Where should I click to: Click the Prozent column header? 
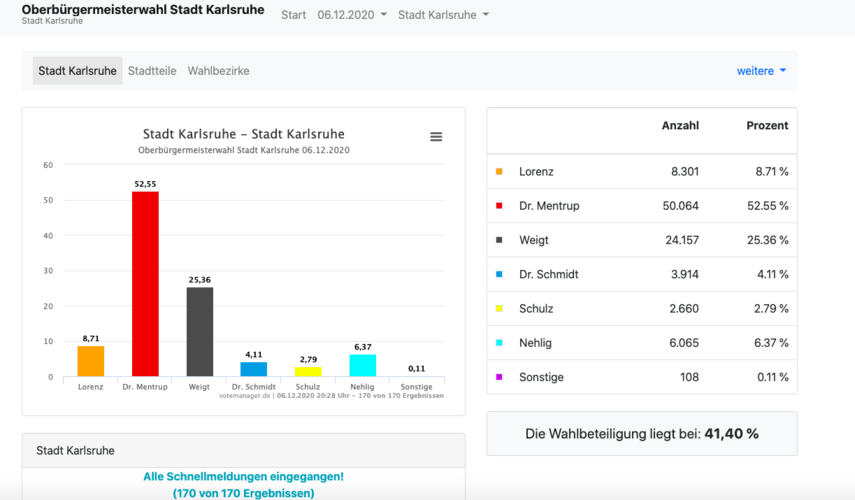pyautogui.click(x=767, y=126)
